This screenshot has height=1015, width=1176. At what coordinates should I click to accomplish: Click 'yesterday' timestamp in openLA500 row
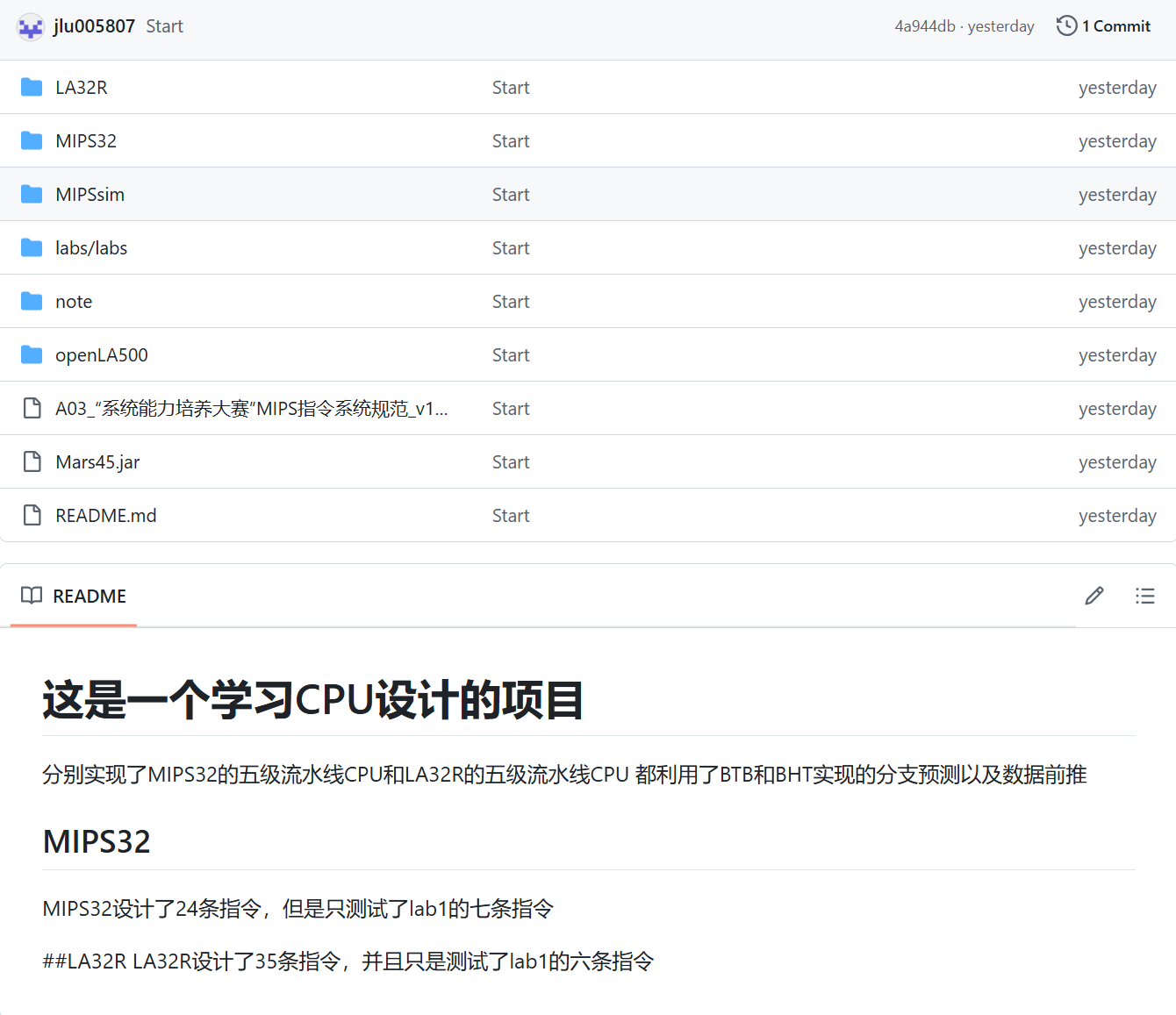click(1117, 355)
